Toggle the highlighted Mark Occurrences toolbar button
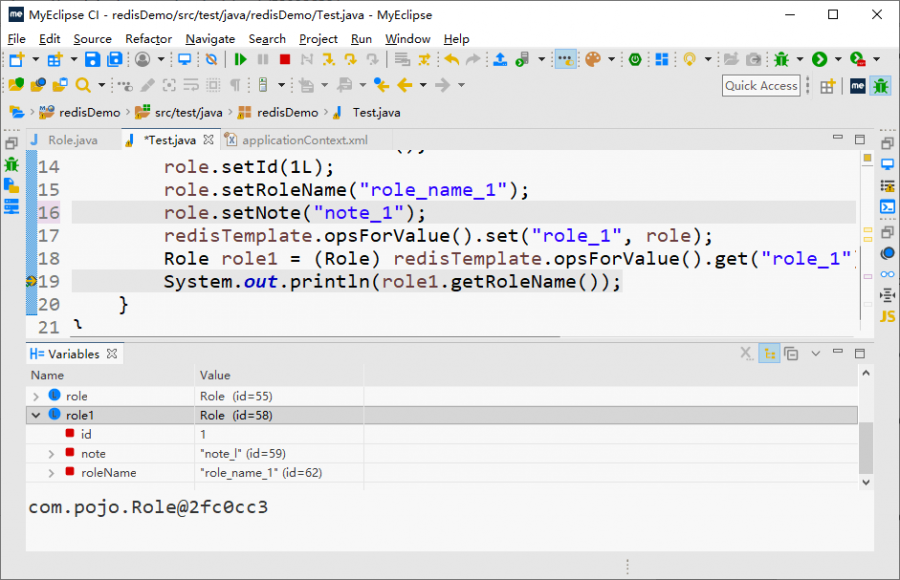900x580 pixels. (565, 61)
